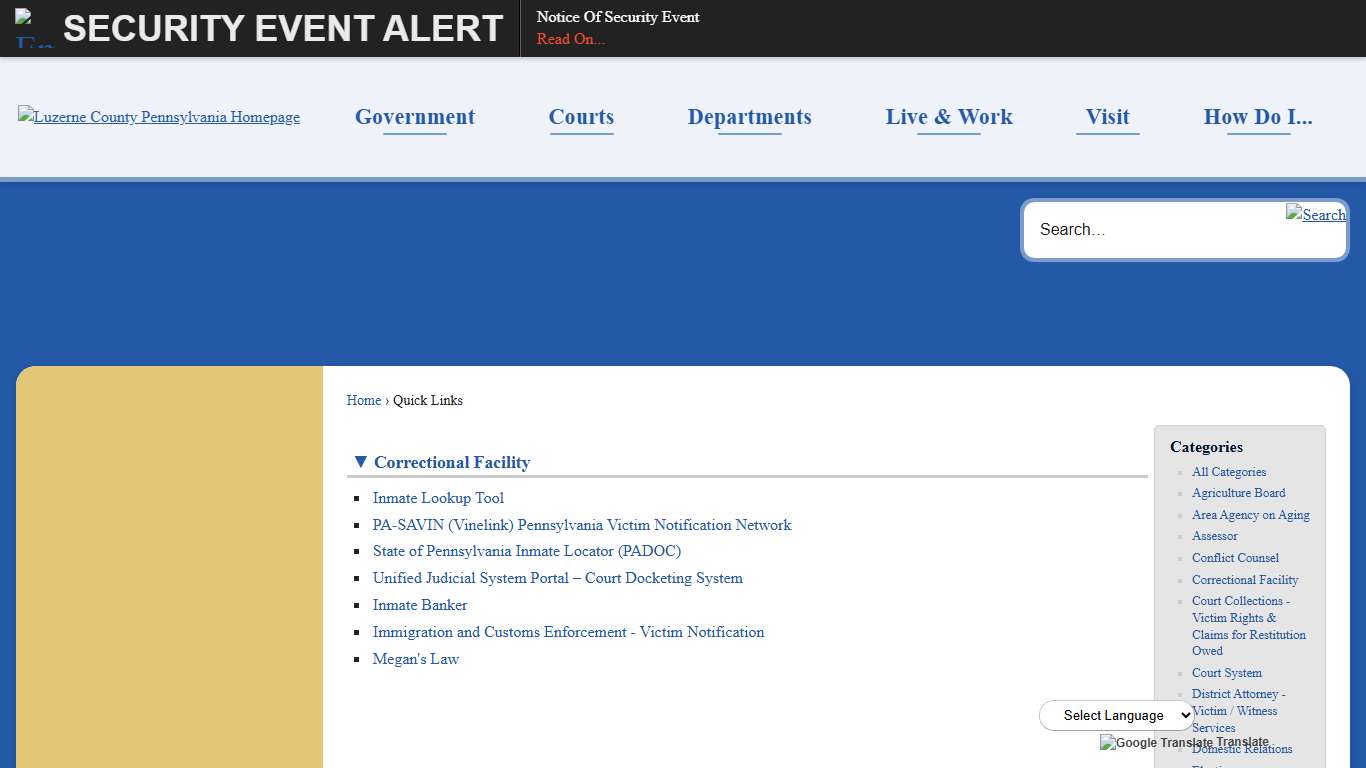Click the Luzerne County homepage logo
The width and height of the screenshot is (1366, 768).
tap(159, 117)
